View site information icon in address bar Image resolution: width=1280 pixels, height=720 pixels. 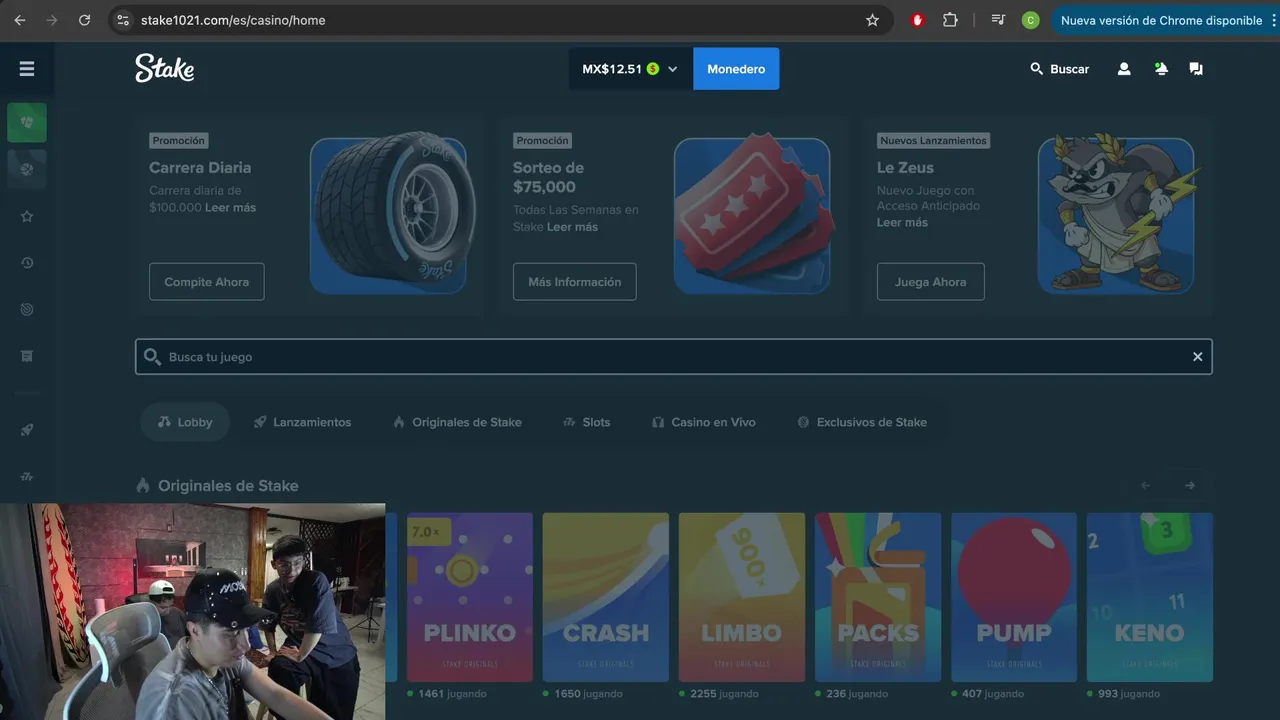pyautogui.click(x=123, y=20)
